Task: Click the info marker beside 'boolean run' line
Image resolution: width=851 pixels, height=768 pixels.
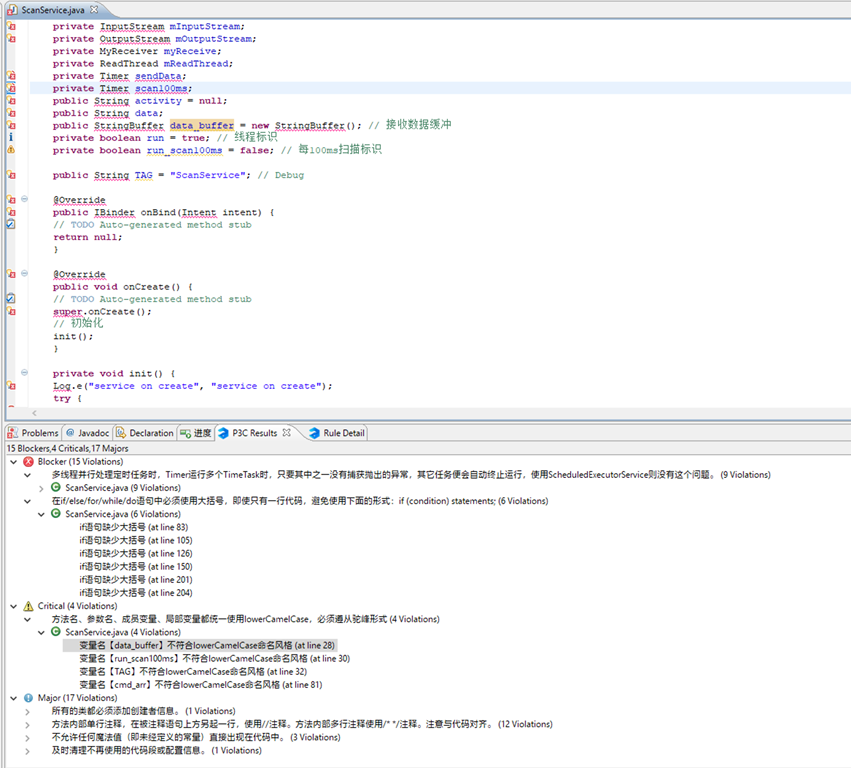Action: click(10, 137)
